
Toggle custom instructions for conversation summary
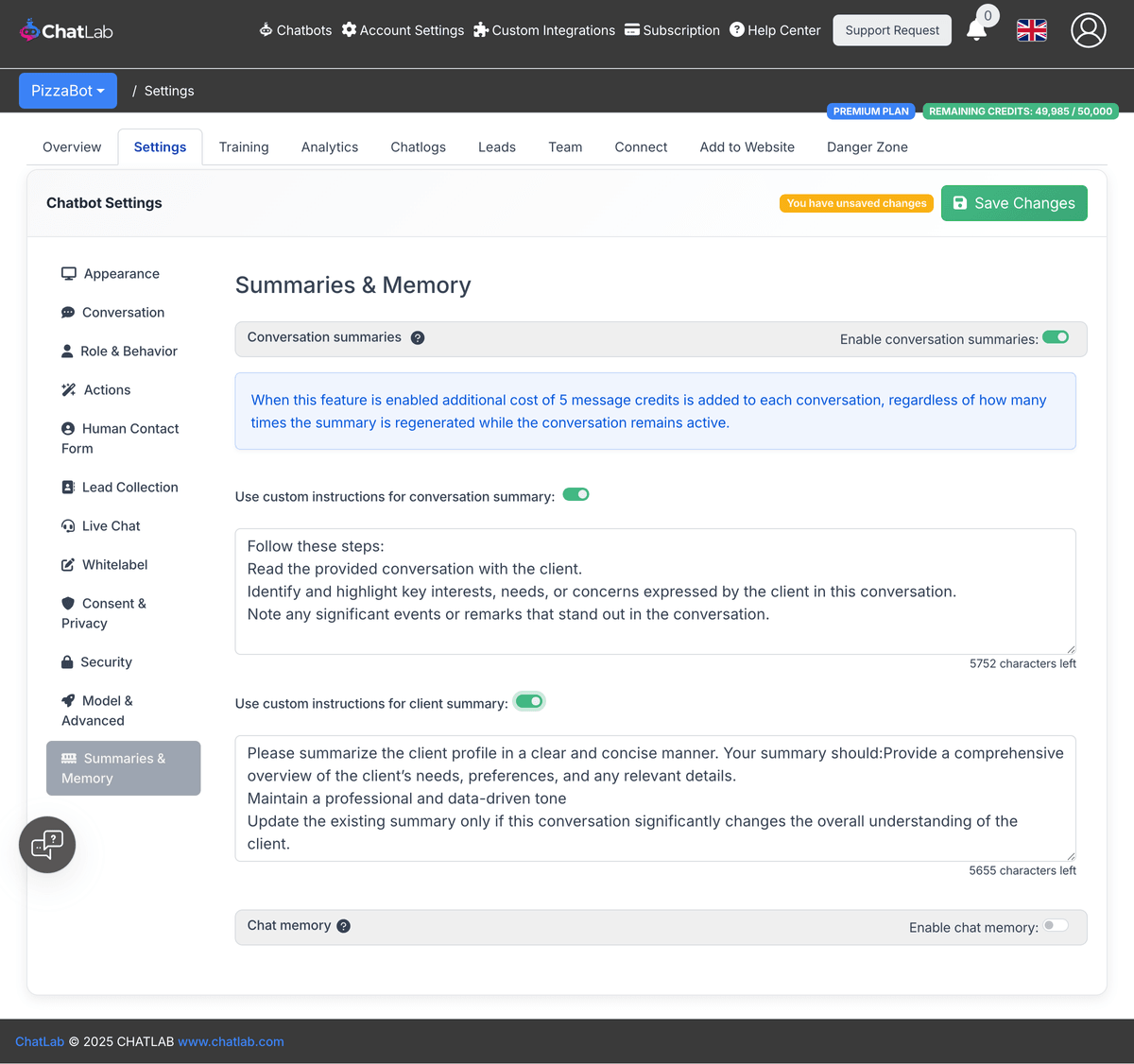[x=576, y=494]
